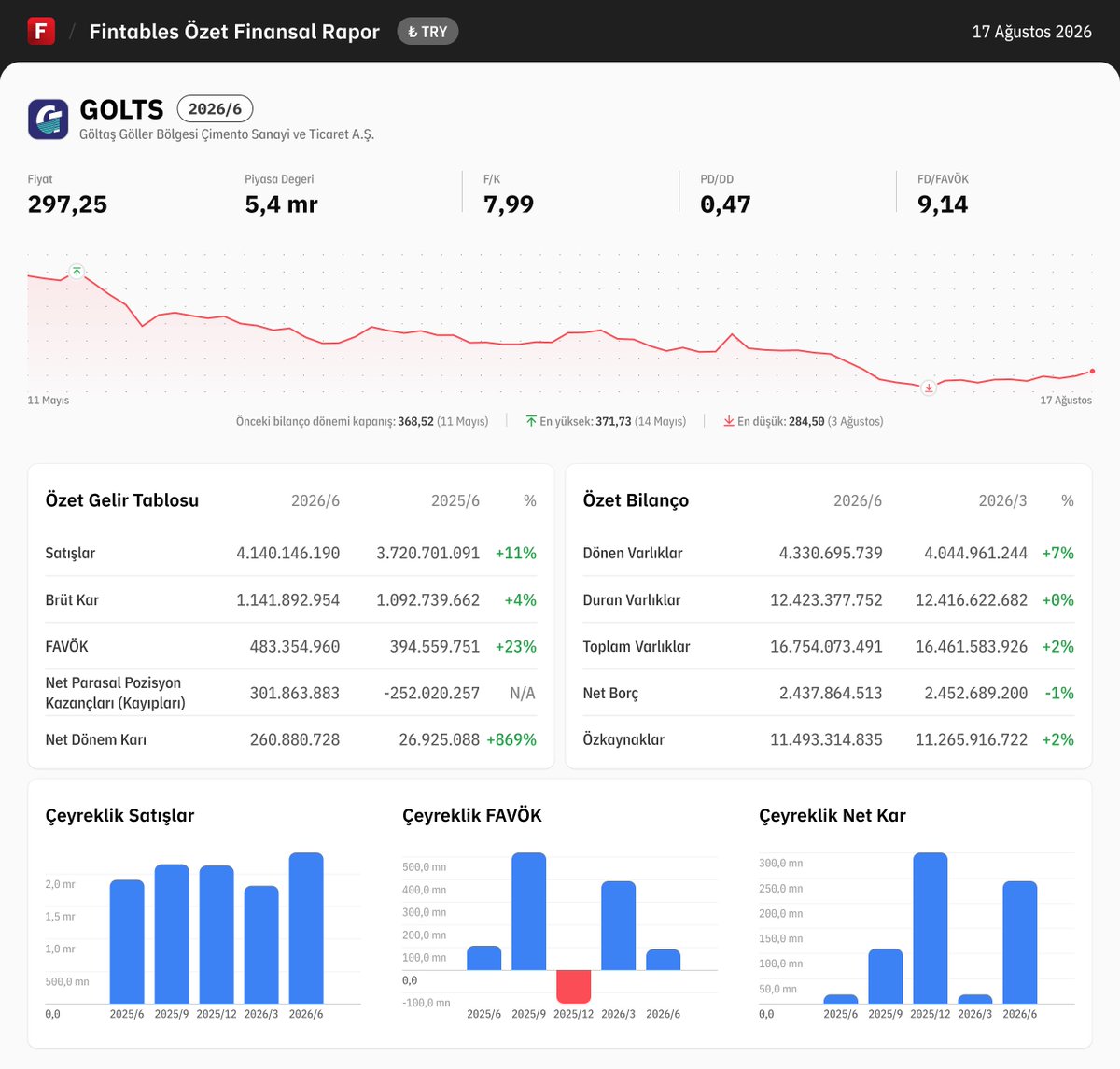Click the FAVÖK 2025/6 value 394.559.751
The width and height of the screenshot is (1120, 1069).
pos(435,646)
